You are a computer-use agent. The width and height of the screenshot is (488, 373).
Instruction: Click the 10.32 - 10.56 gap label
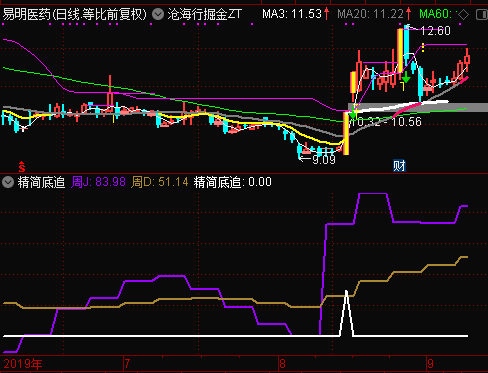[x=387, y=122]
